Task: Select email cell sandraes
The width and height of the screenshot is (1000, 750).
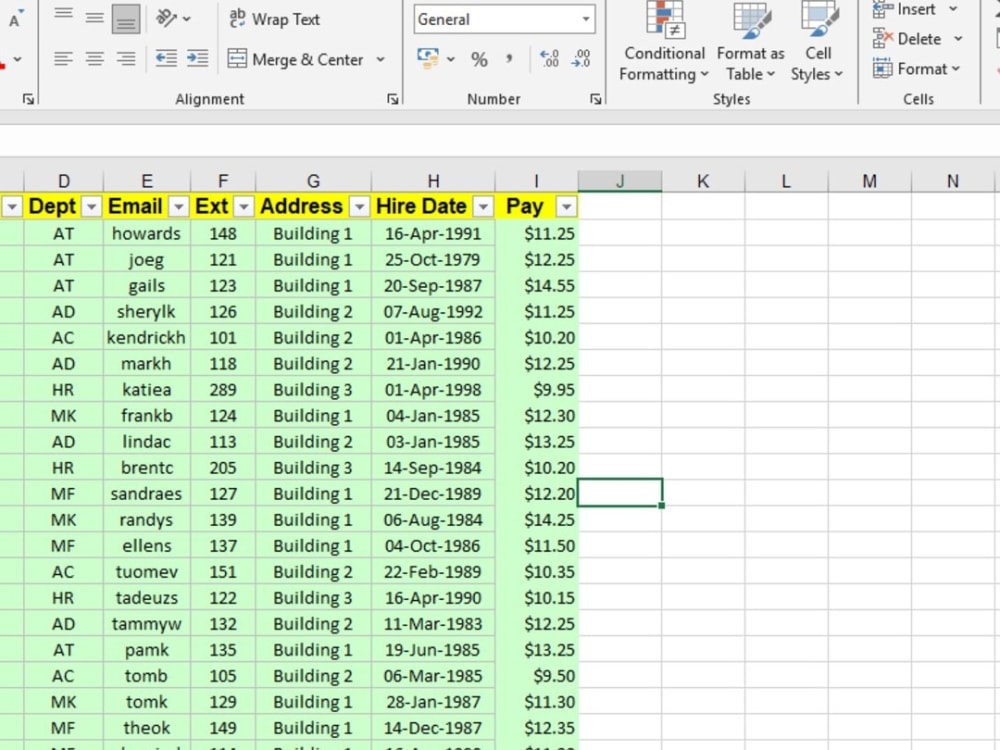Action: (147, 494)
